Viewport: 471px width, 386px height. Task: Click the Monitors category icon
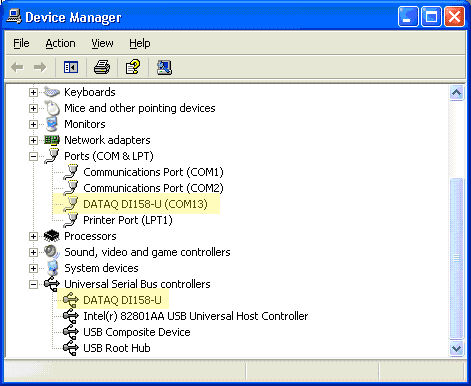pyautogui.click(x=52, y=124)
